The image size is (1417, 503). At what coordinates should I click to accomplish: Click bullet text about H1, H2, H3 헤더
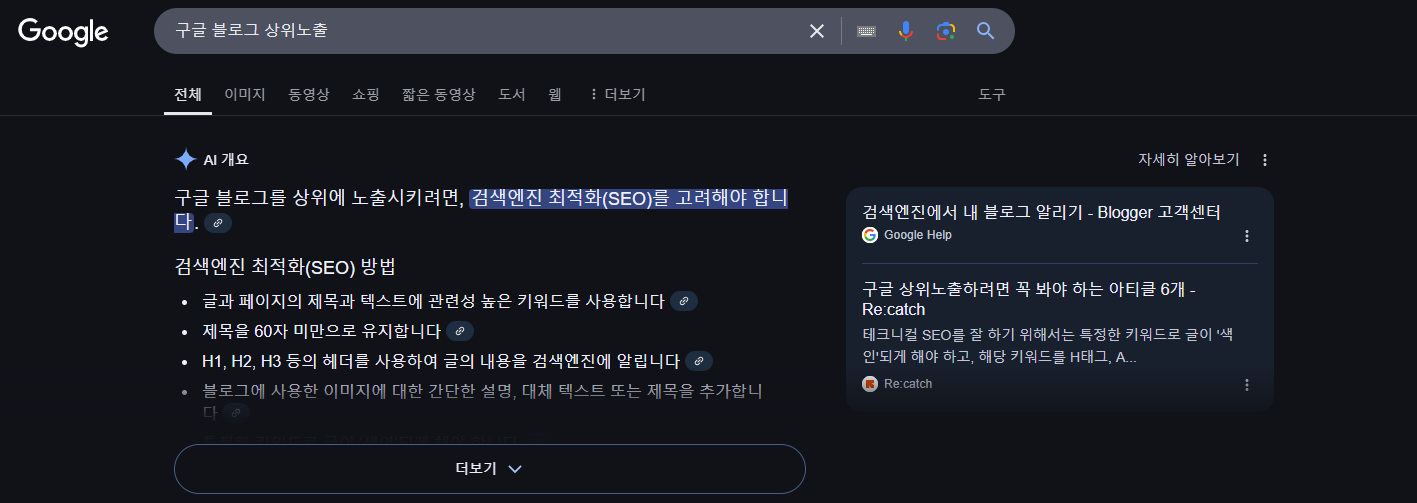pyautogui.click(x=442, y=361)
